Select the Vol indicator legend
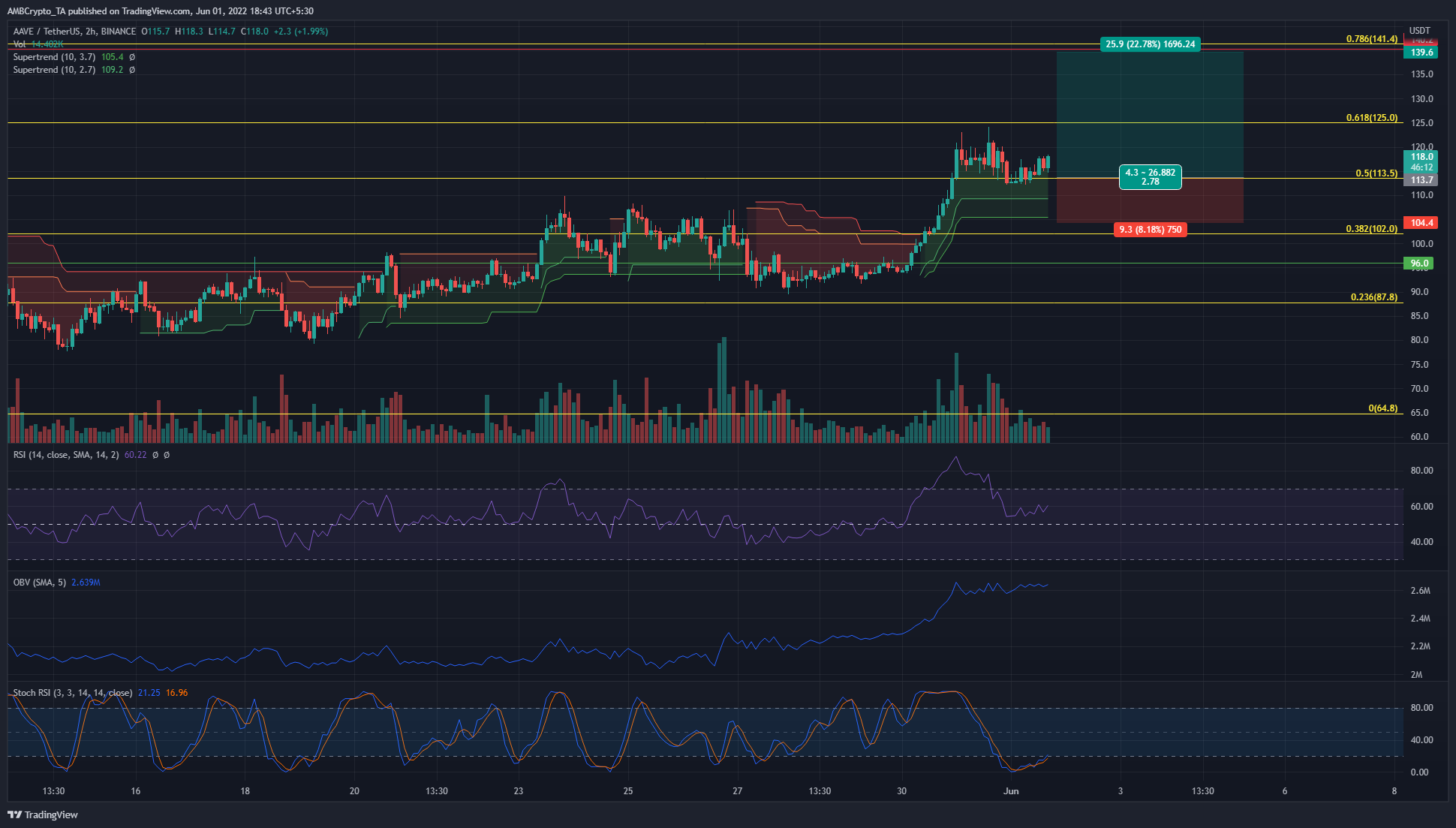 click(x=38, y=44)
